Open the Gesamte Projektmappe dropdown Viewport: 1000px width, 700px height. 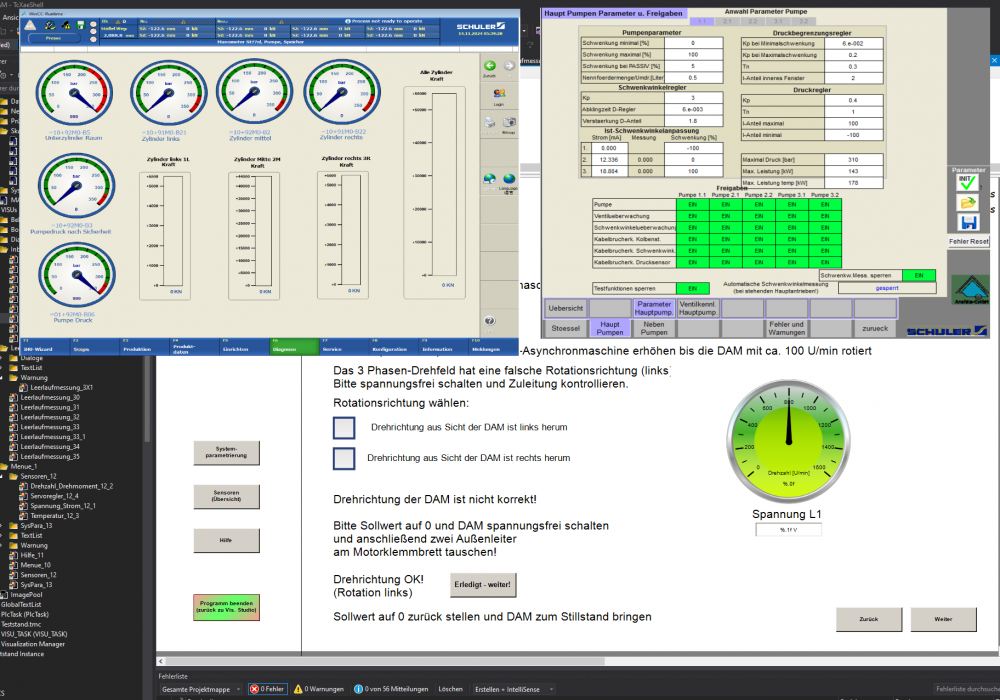[x=202, y=689]
